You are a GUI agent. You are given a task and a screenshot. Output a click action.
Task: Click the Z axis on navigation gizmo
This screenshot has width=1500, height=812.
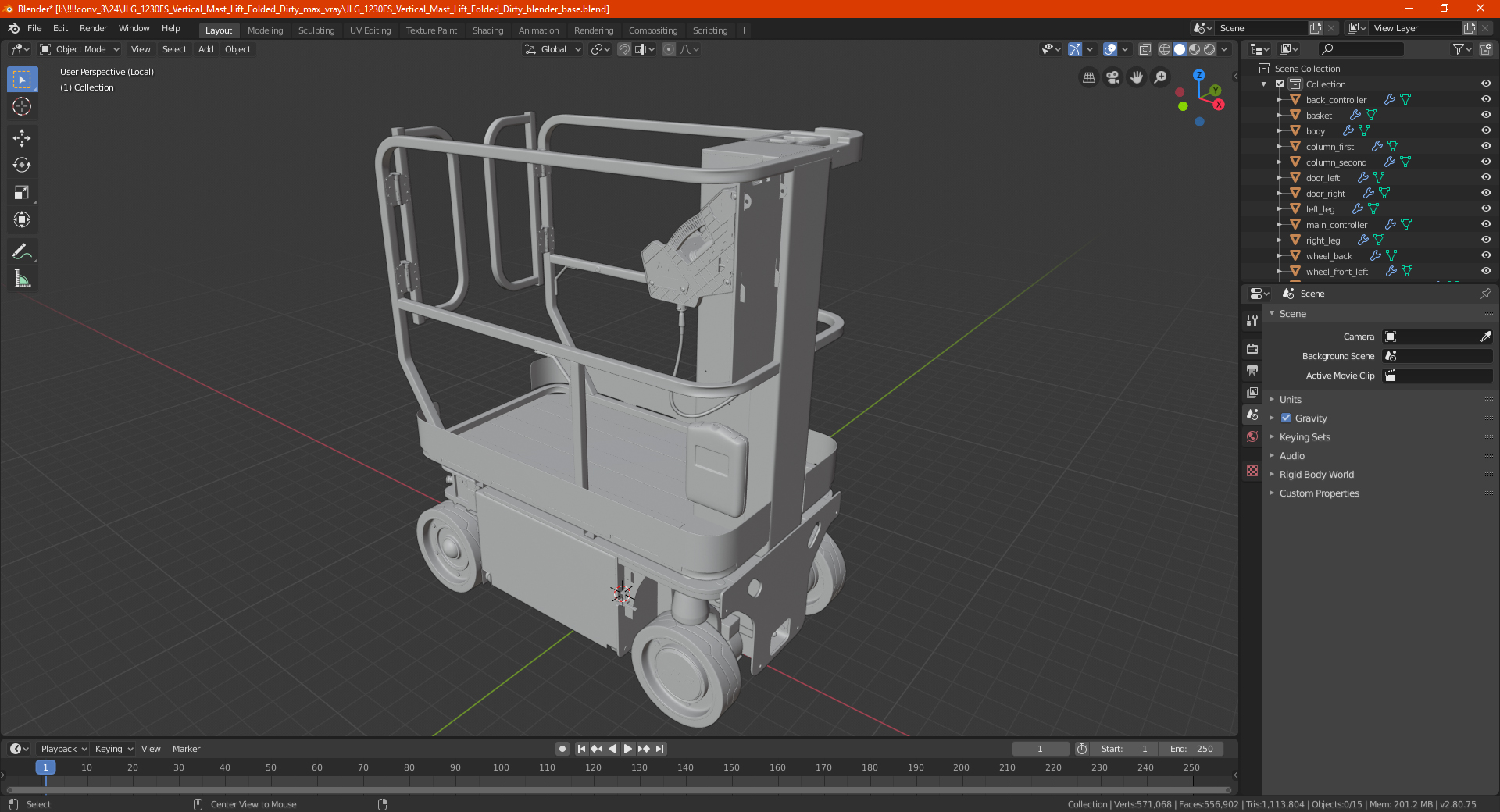[1198, 75]
